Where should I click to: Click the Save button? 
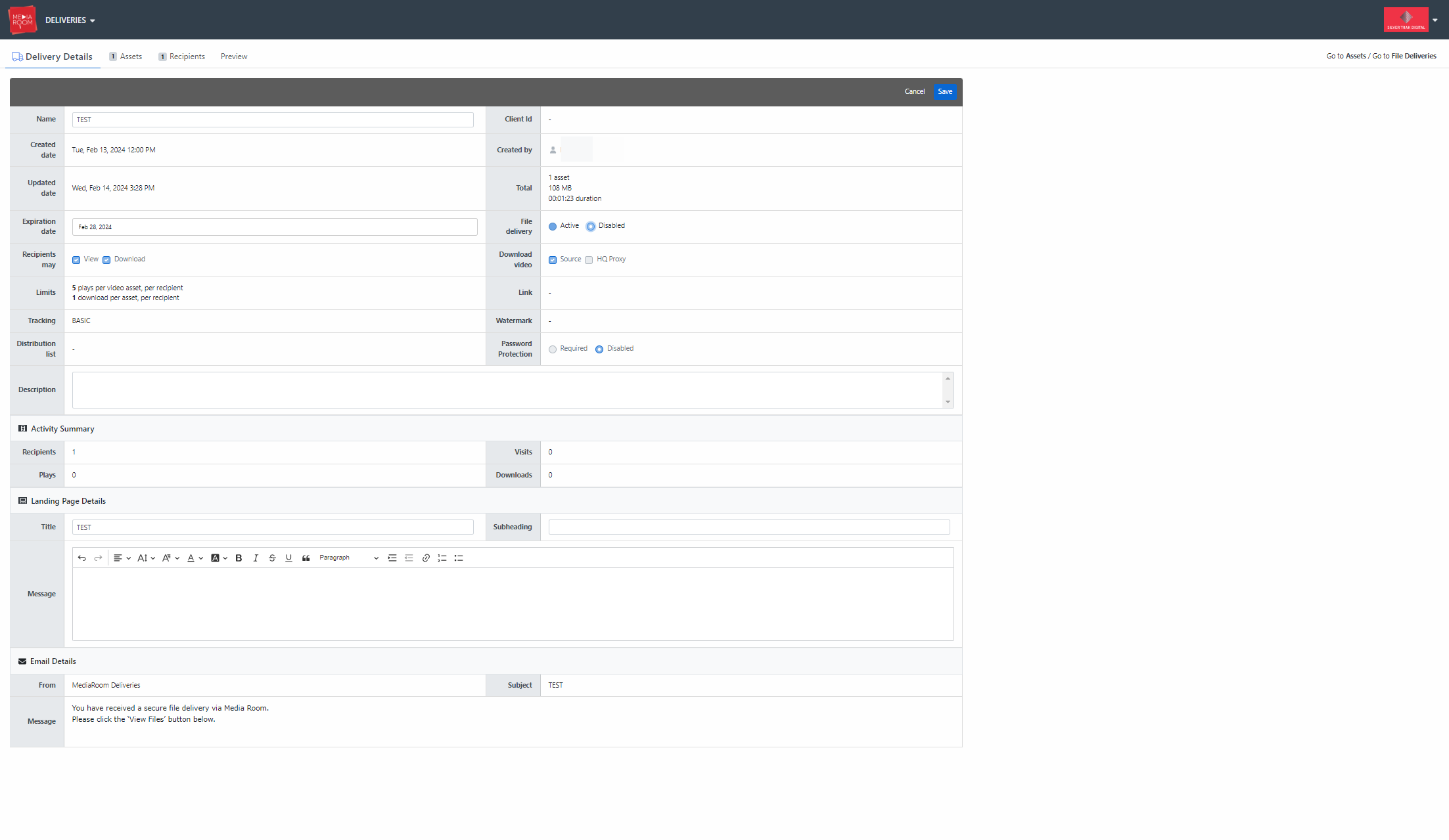(x=945, y=91)
